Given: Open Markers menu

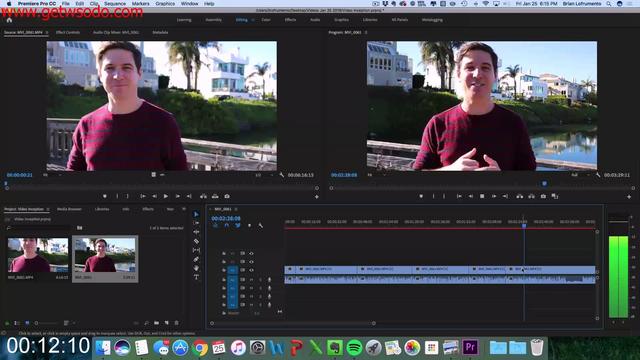Looking at the screenshot, I should [140, 3].
